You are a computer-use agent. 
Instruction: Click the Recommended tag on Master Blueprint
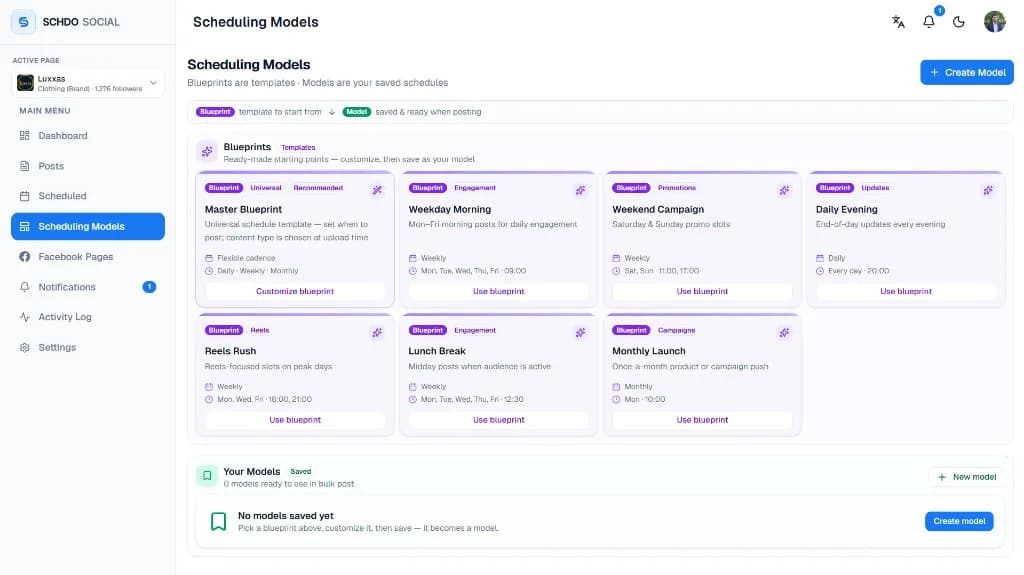click(318, 188)
